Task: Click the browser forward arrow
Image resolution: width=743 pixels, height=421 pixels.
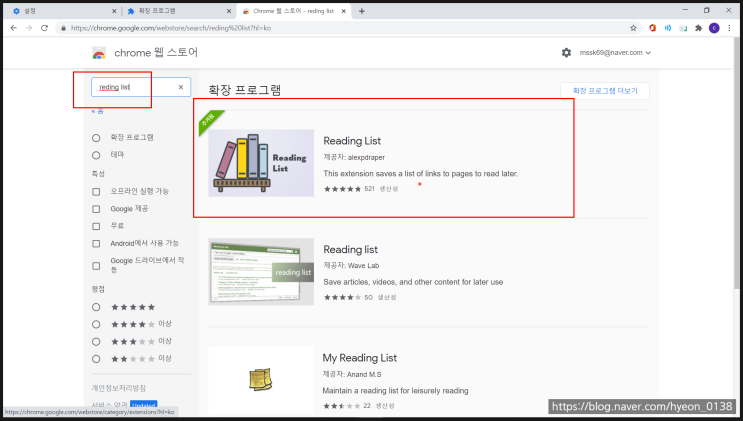Action: pos(29,28)
